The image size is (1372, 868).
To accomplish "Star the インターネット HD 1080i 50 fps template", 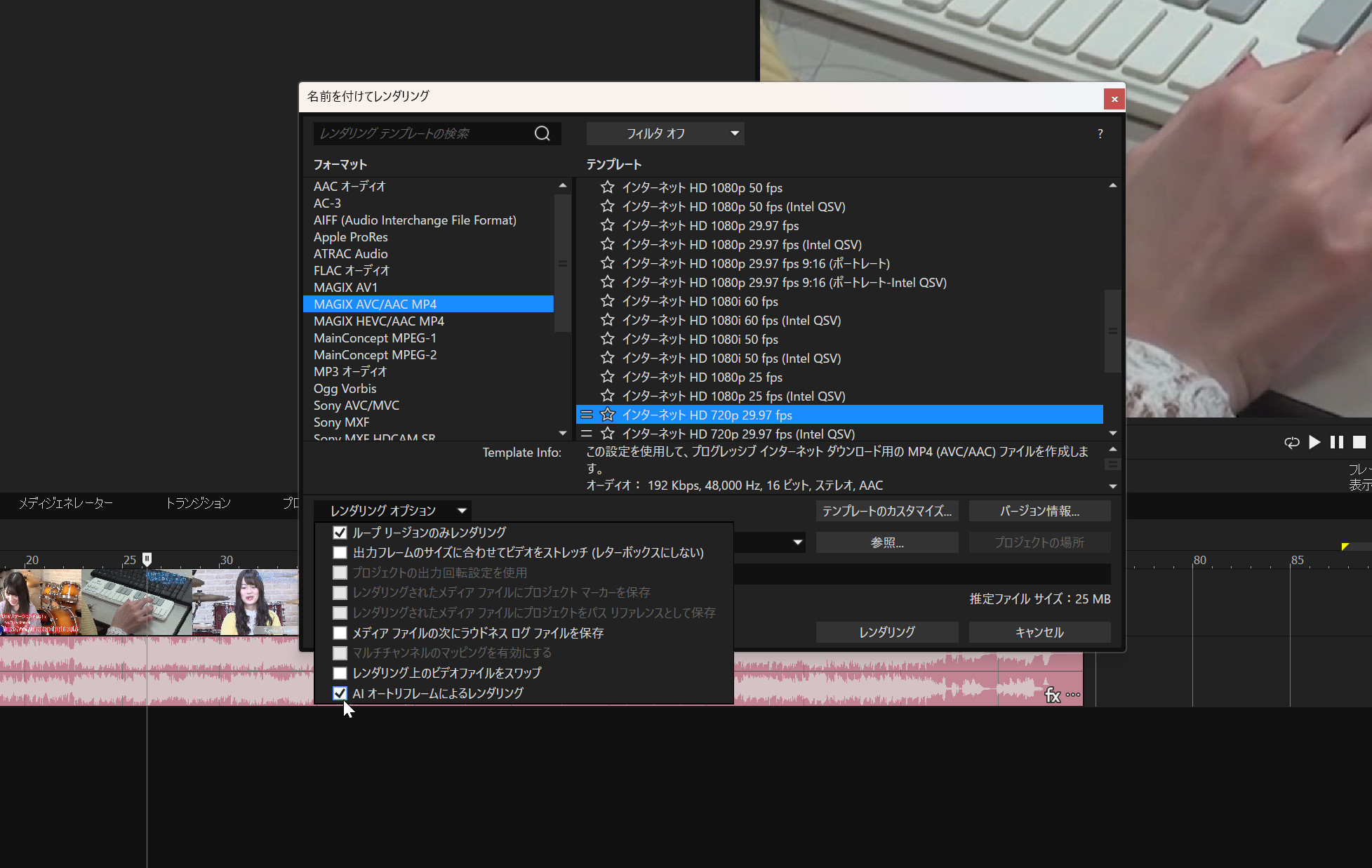I will click(x=608, y=339).
